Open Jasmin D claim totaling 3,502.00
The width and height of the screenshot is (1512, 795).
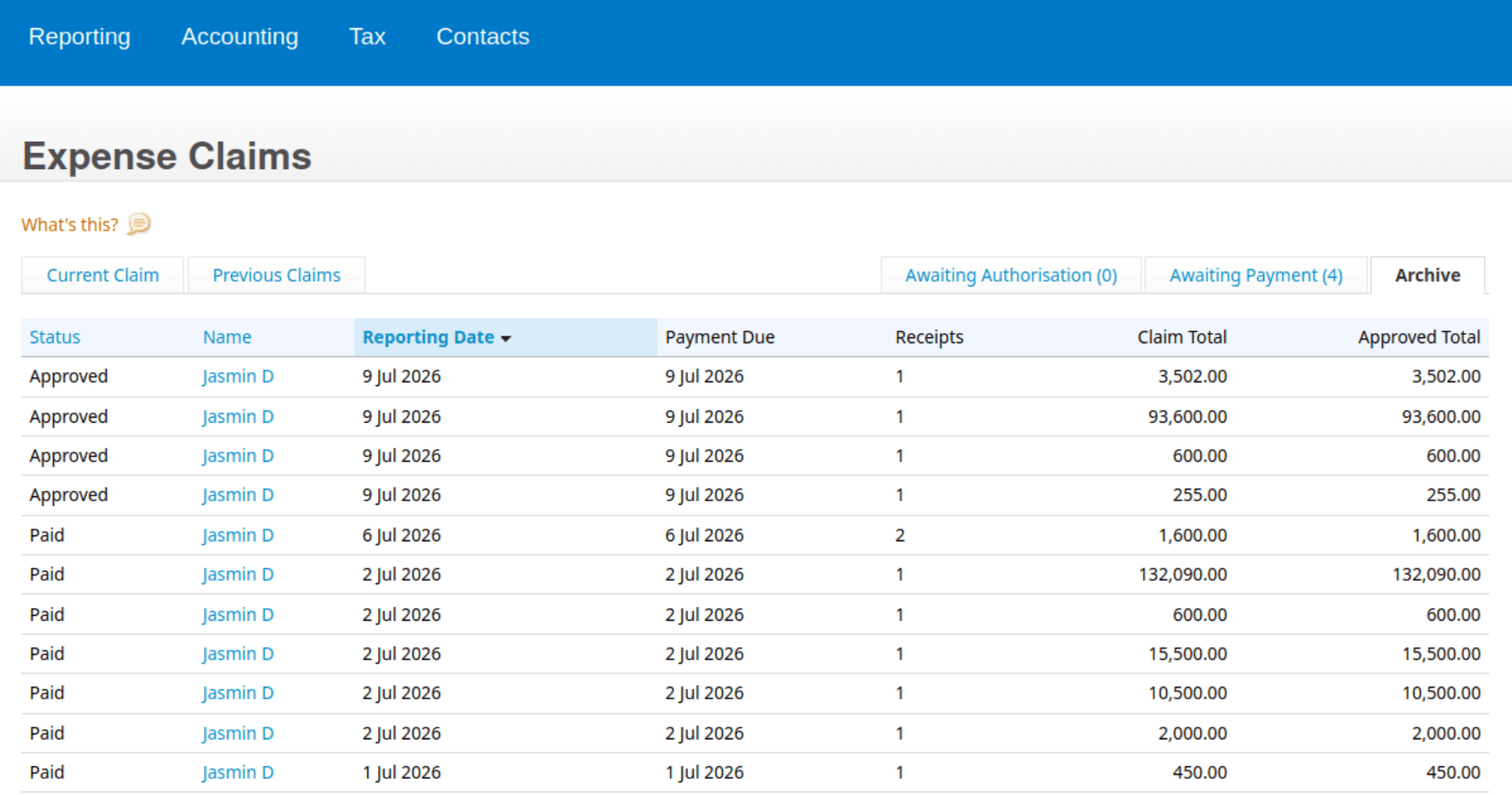click(x=237, y=377)
